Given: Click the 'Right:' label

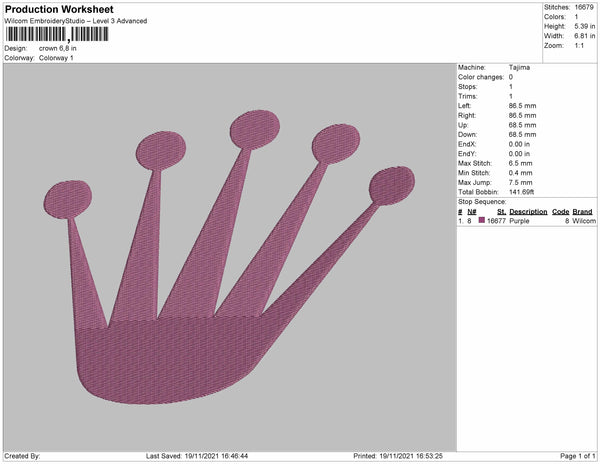Looking at the screenshot, I should pyautogui.click(x=467, y=115).
